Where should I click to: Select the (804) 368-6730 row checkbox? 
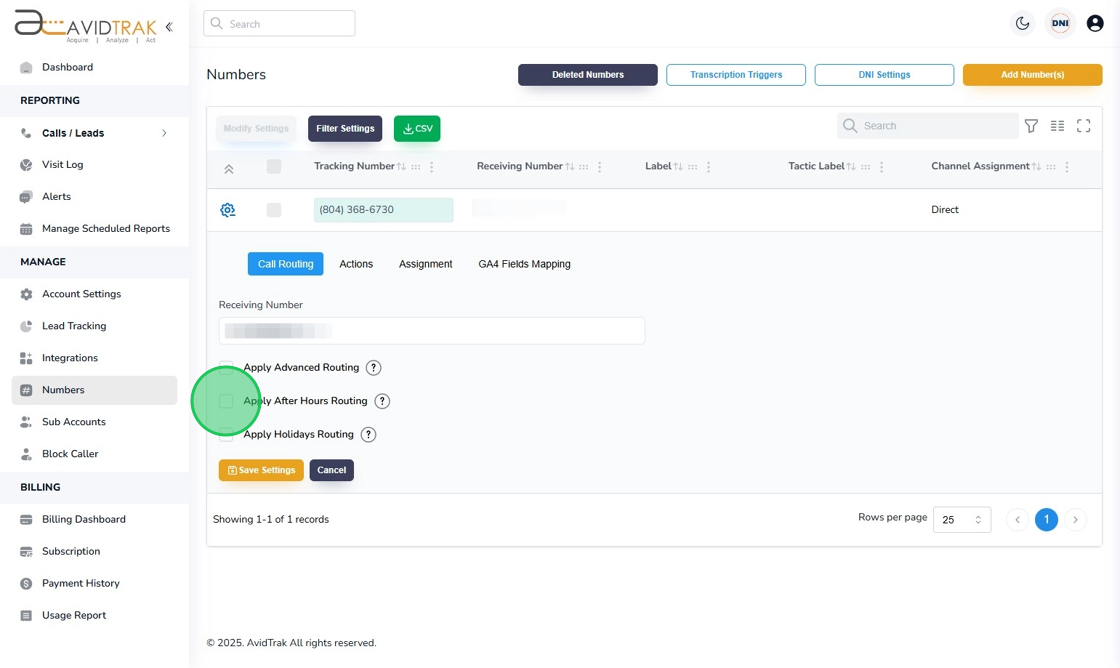pyautogui.click(x=274, y=210)
